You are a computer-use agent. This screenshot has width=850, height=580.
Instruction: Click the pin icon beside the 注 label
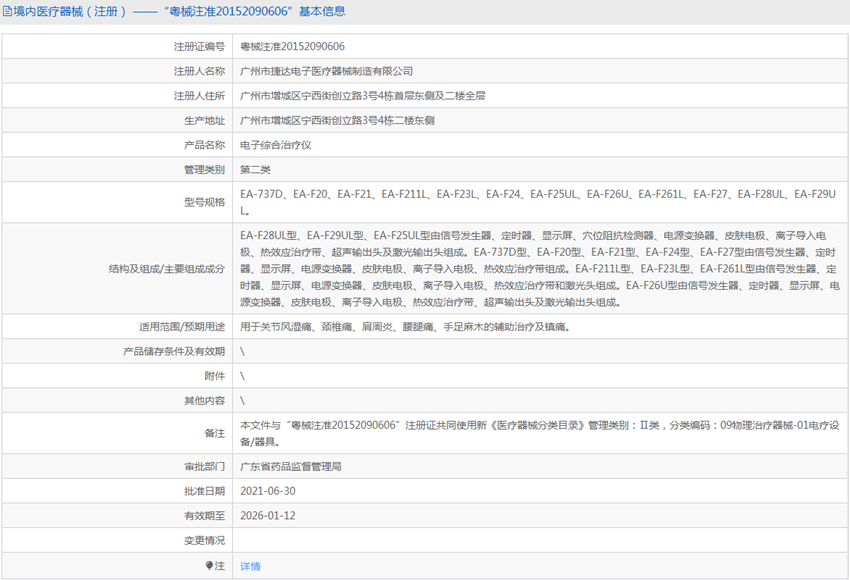coord(209,566)
